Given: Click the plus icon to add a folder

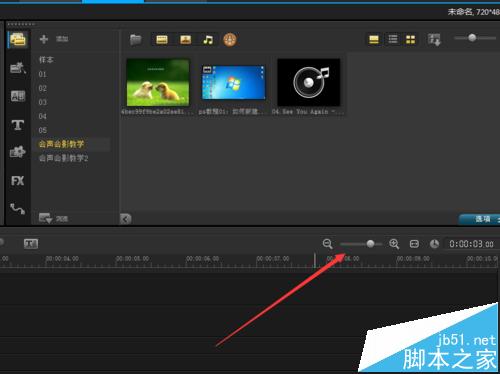Looking at the screenshot, I should (44, 39).
